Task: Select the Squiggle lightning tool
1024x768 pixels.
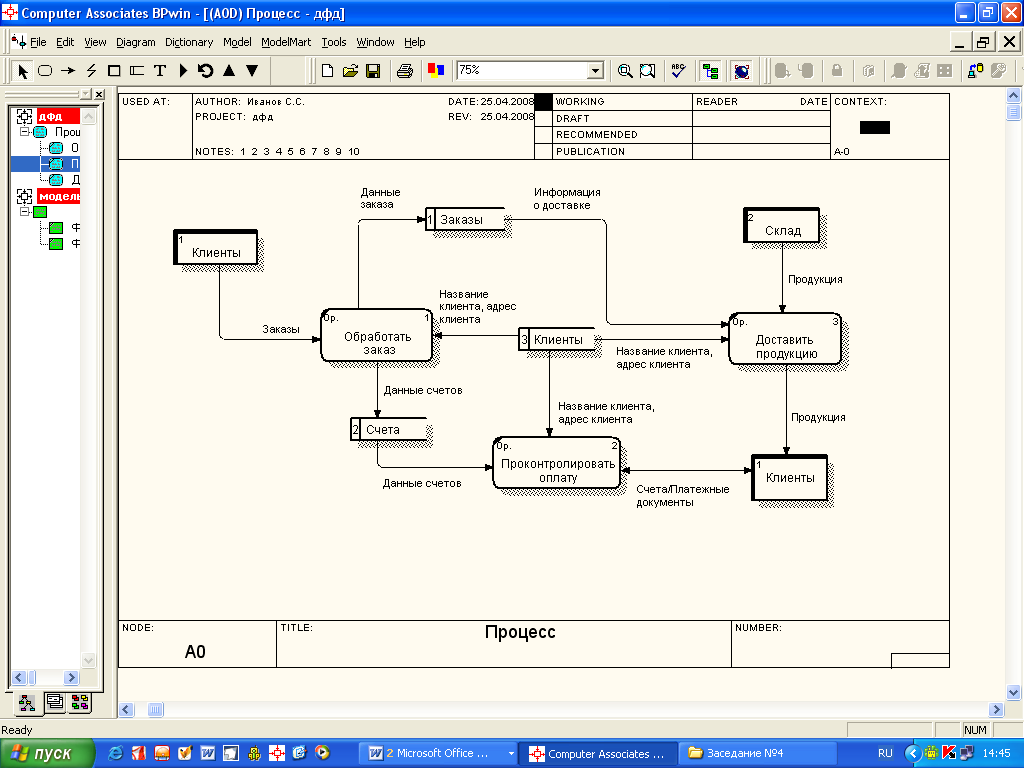Action: coord(91,71)
